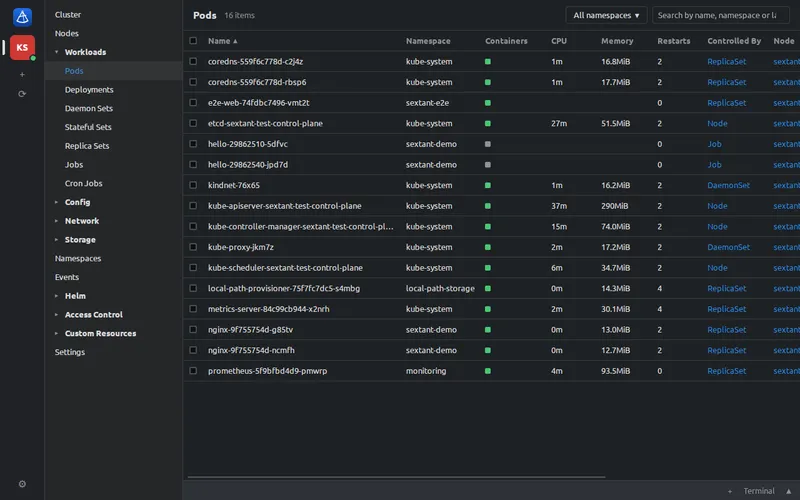Check the hello-29862510-5dfvc row checkbox
The height and width of the screenshot is (500, 800).
click(193, 144)
